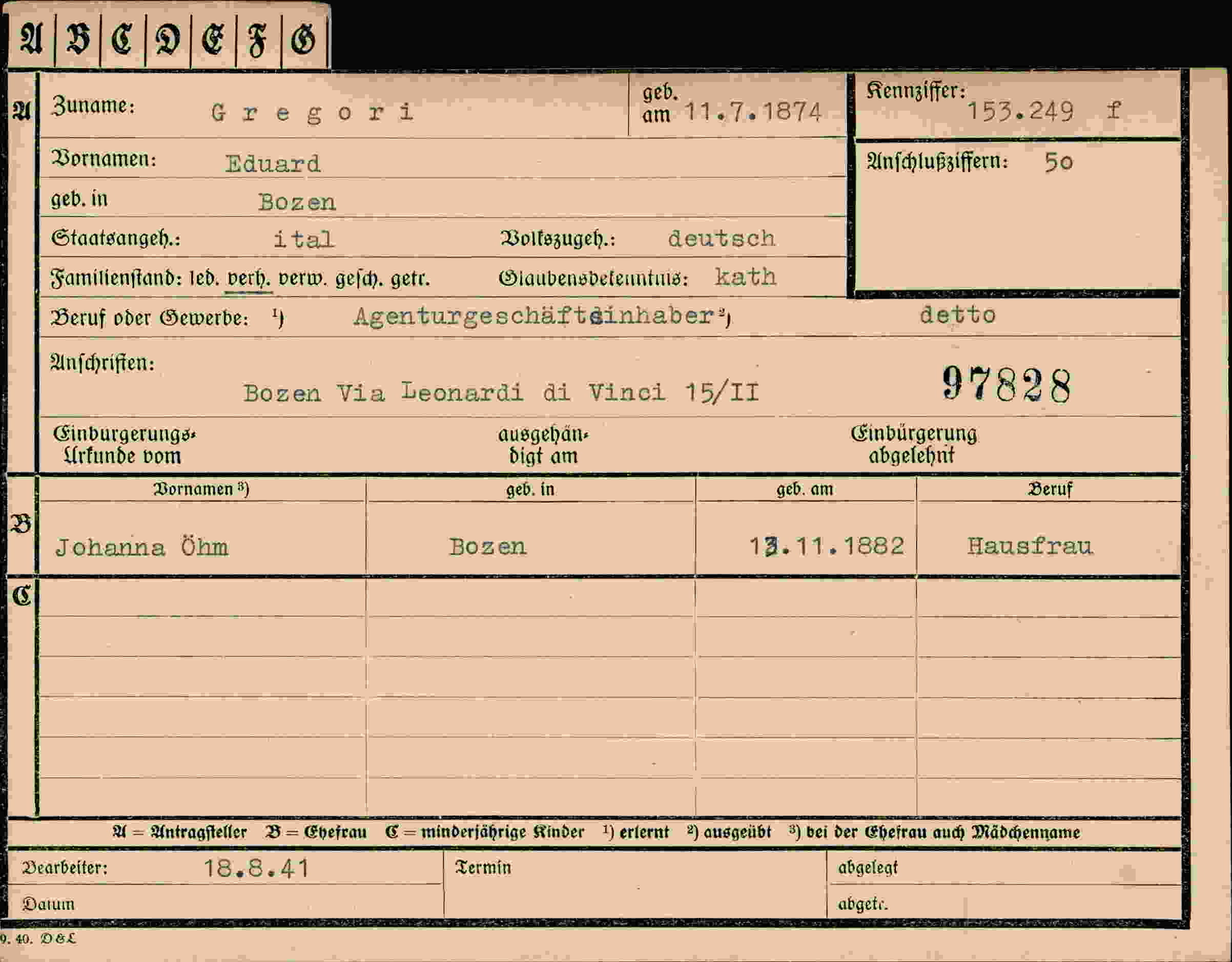1232x962 pixels.
Task: Click the Kennziffer value 153.249
Action: tap(1020, 112)
